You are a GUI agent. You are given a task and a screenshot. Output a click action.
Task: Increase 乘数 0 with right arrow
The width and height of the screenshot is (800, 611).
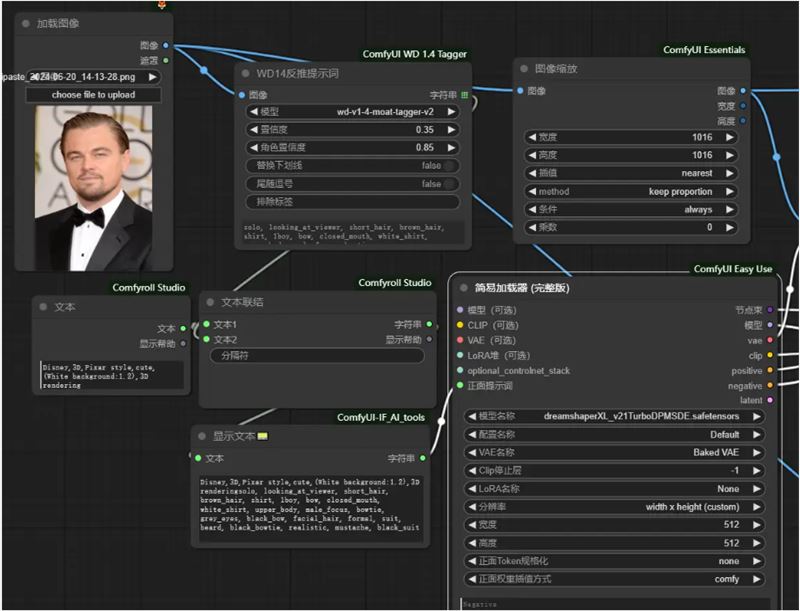click(x=730, y=227)
